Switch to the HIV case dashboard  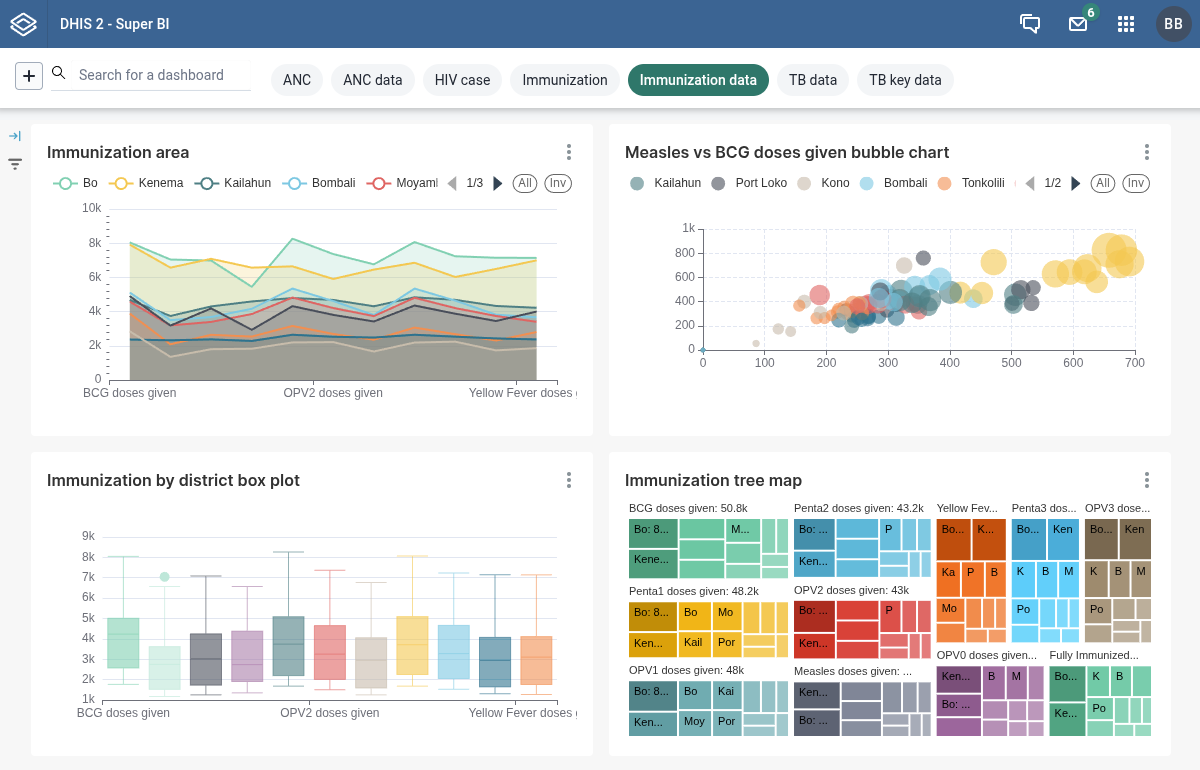[462, 80]
